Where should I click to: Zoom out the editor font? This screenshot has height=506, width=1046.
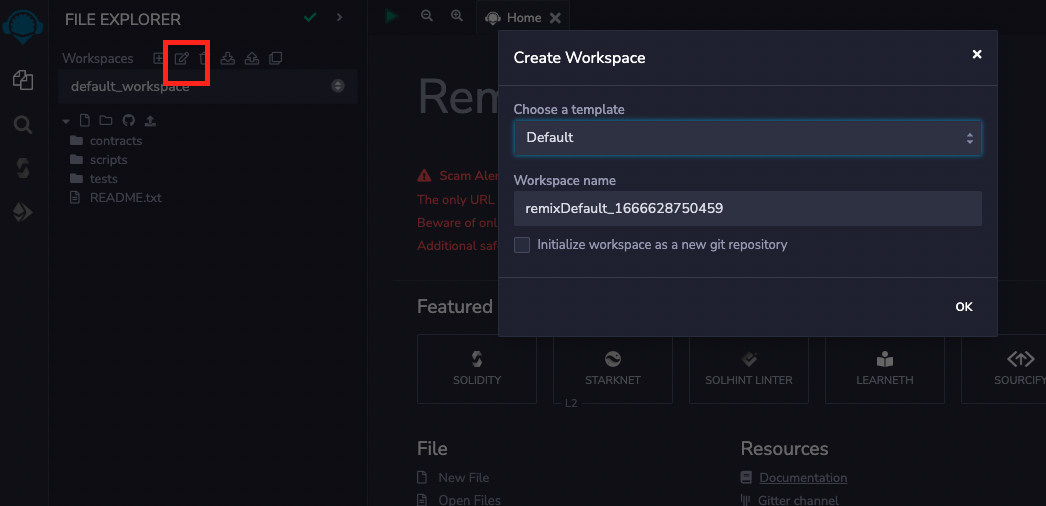tap(427, 16)
